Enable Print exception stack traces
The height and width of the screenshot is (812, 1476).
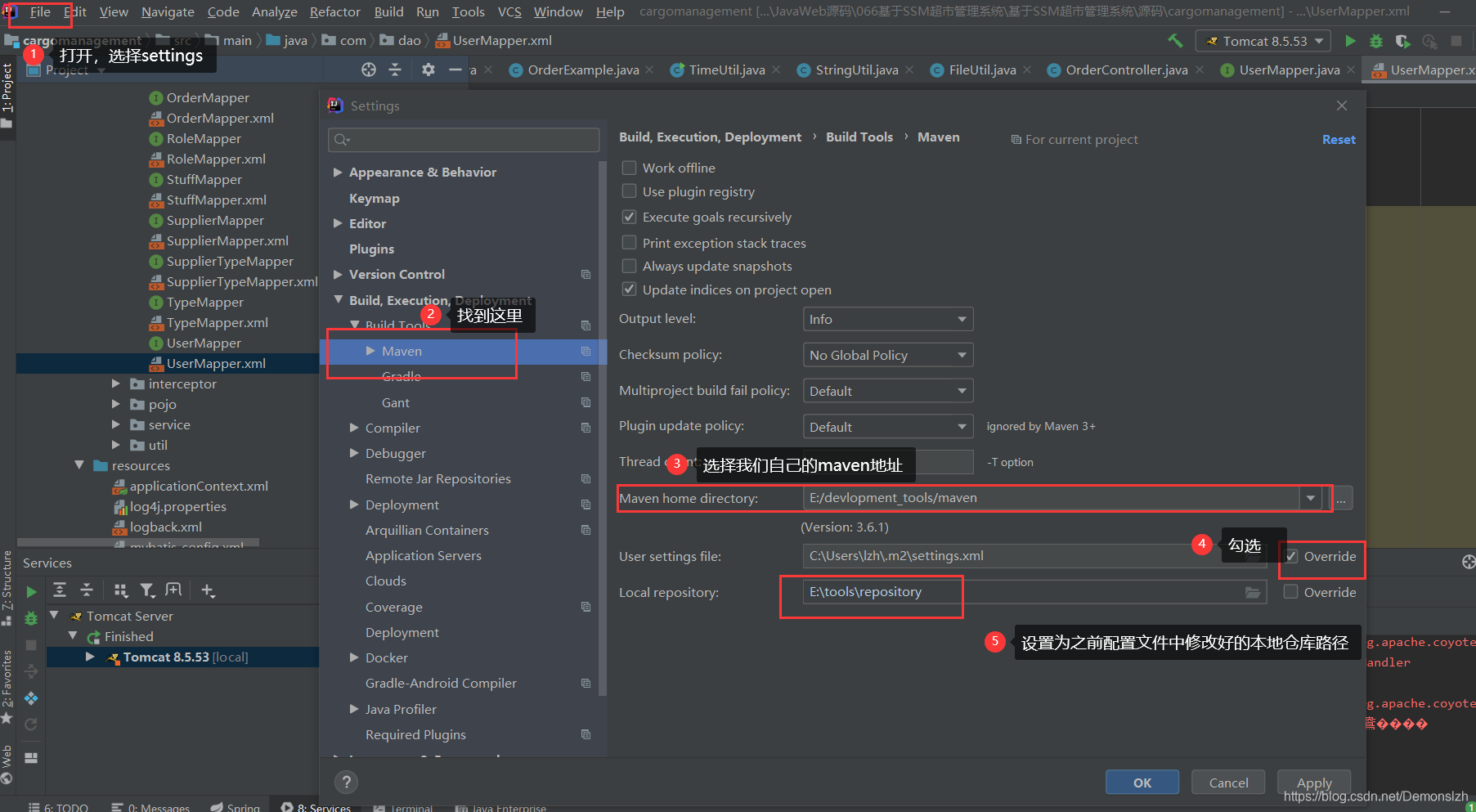point(630,243)
